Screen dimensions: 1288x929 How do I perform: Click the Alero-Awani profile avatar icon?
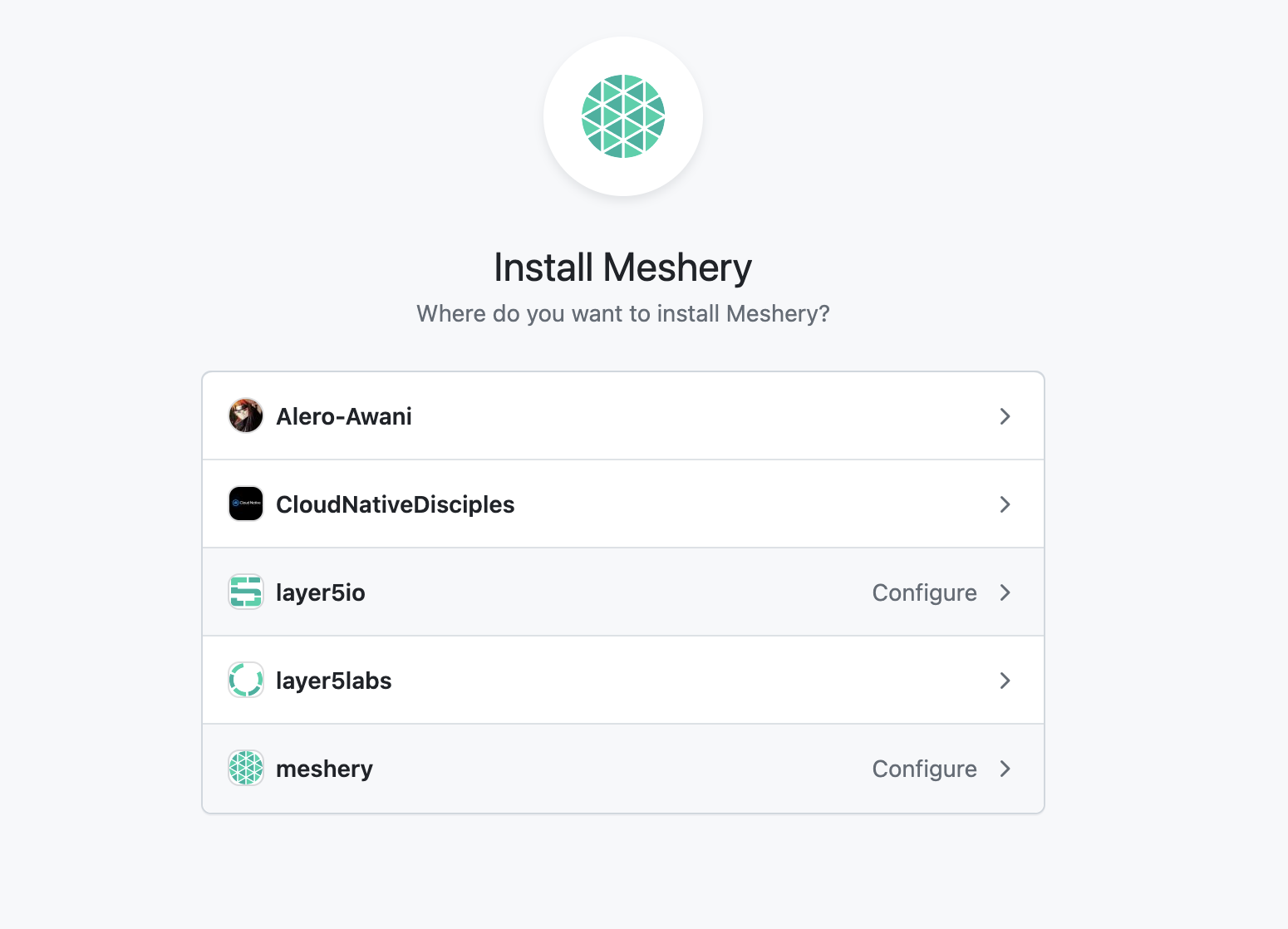click(x=245, y=415)
